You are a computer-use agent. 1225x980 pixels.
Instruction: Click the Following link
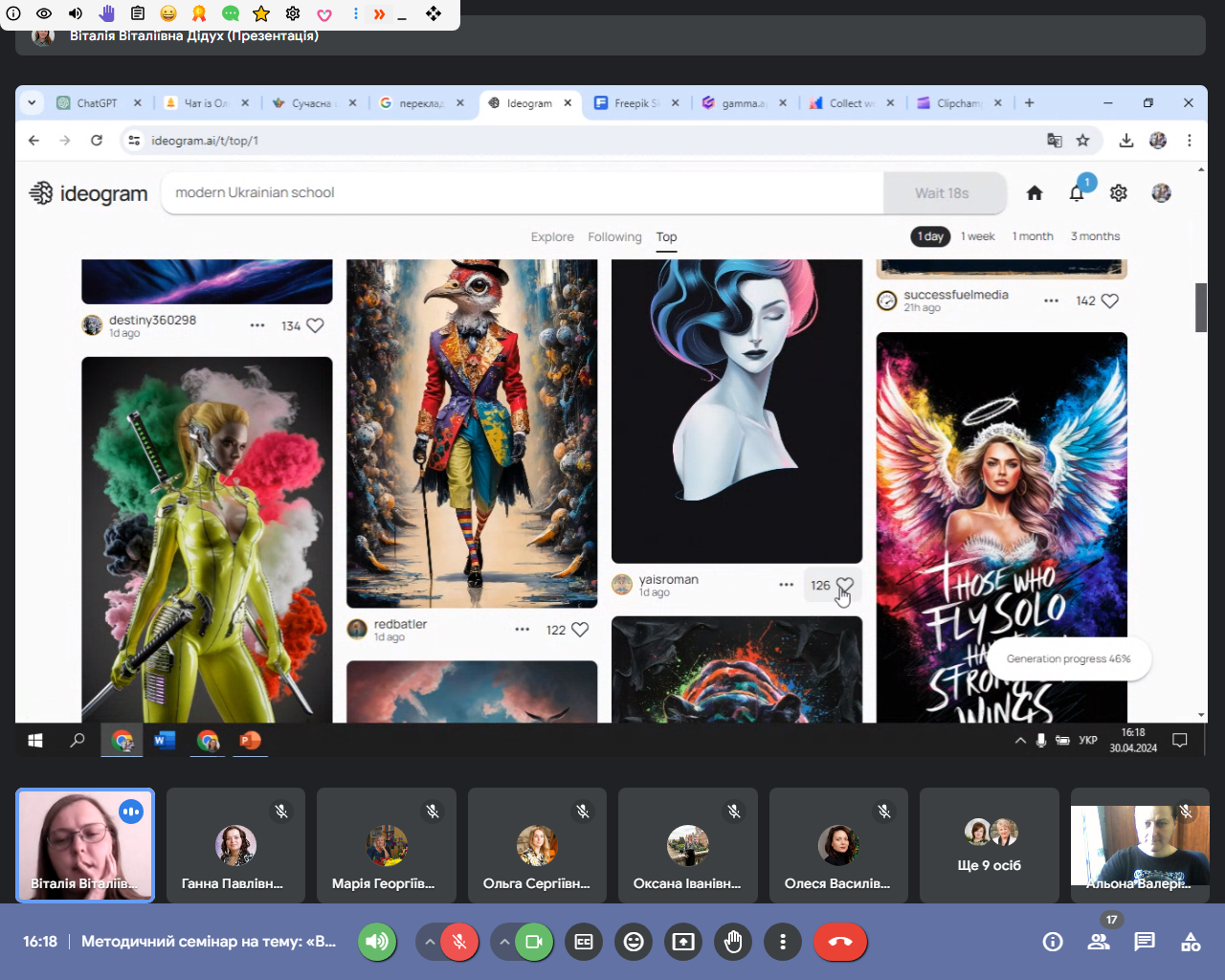tap(614, 237)
